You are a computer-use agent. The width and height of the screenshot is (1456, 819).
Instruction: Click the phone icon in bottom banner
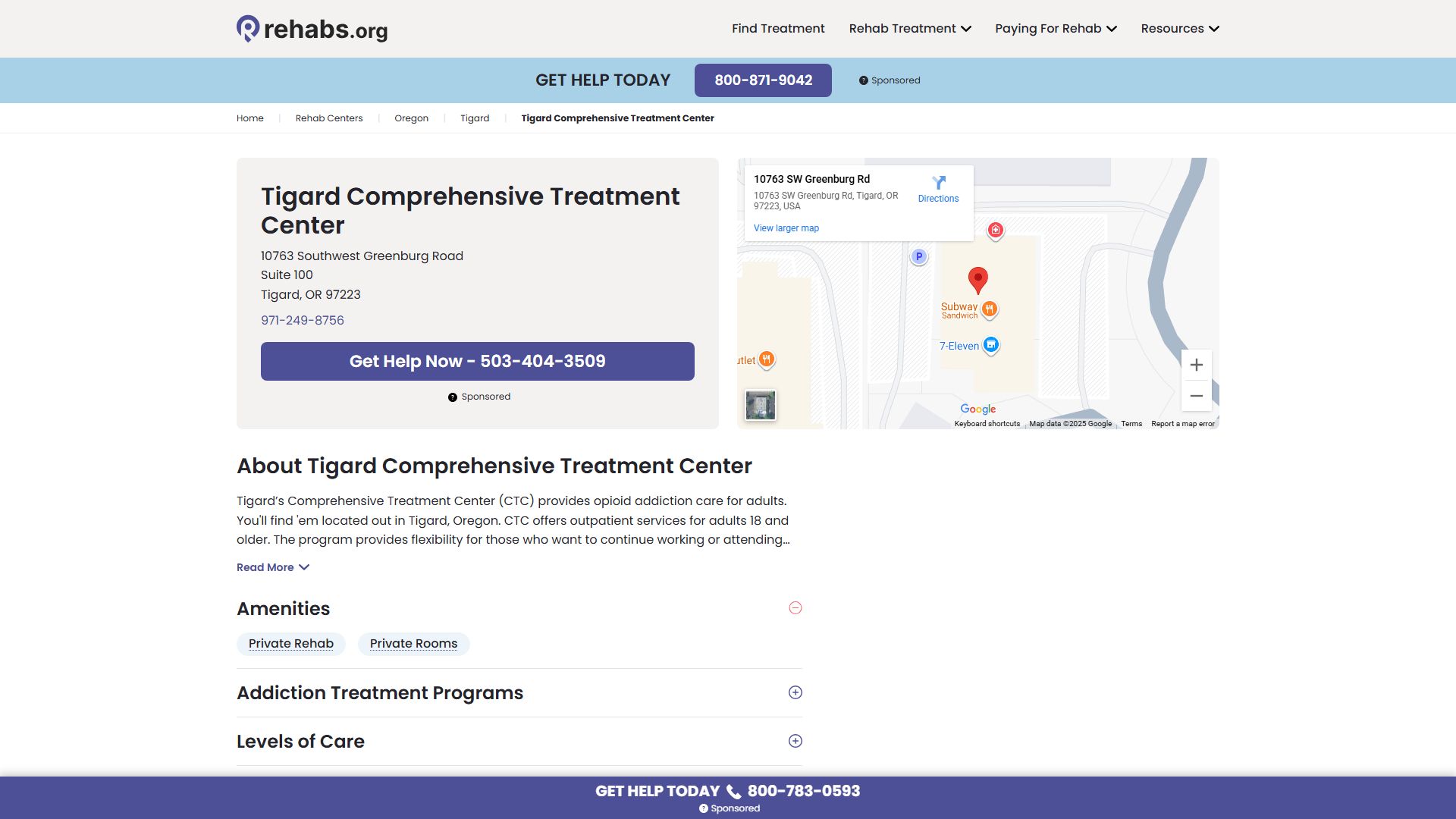pos(733,792)
